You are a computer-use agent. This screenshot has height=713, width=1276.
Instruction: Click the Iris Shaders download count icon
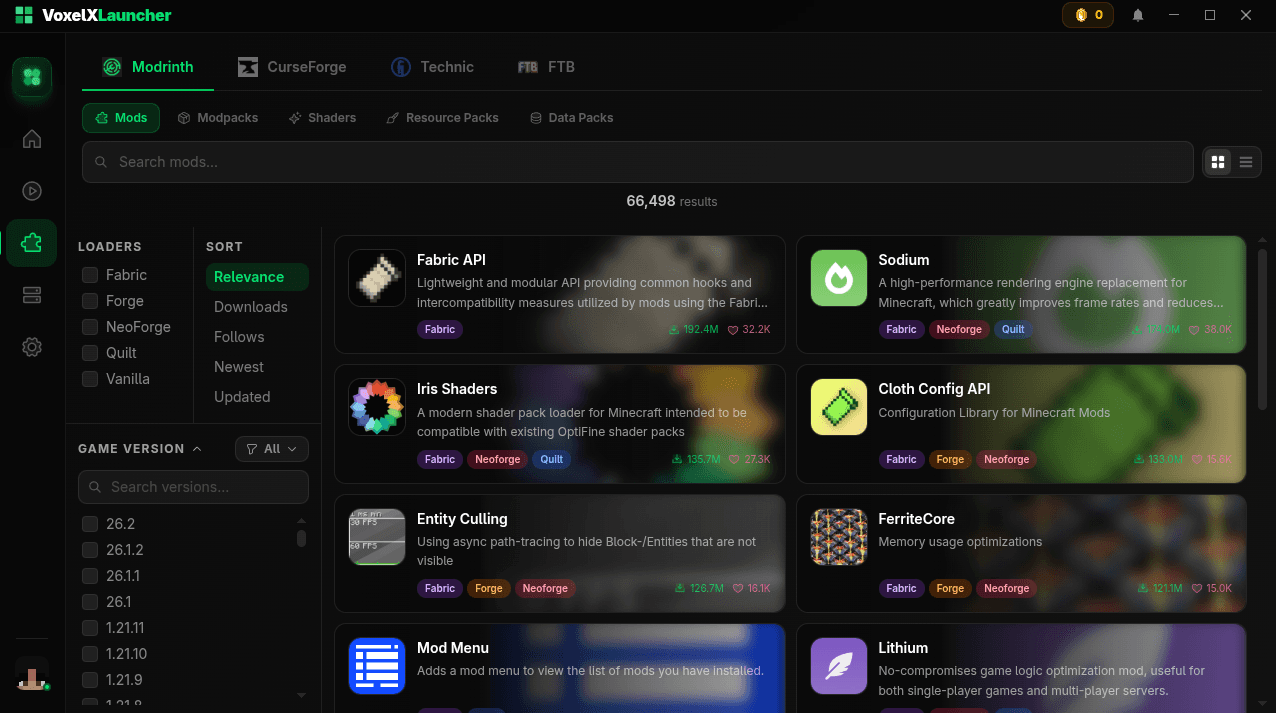pyautogui.click(x=679, y=459)
